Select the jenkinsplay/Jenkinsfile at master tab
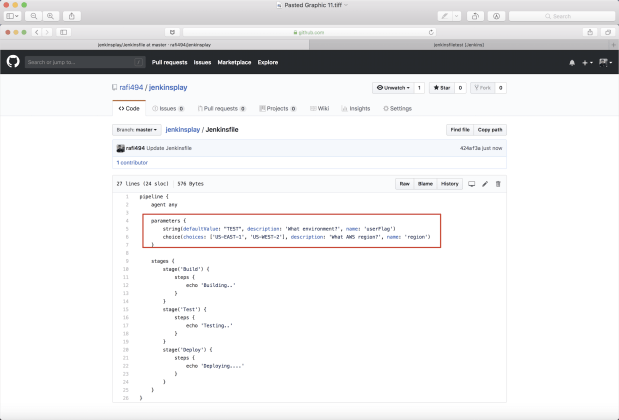The width and height of the screenshot is (619, 420). (x=154, y=45)
